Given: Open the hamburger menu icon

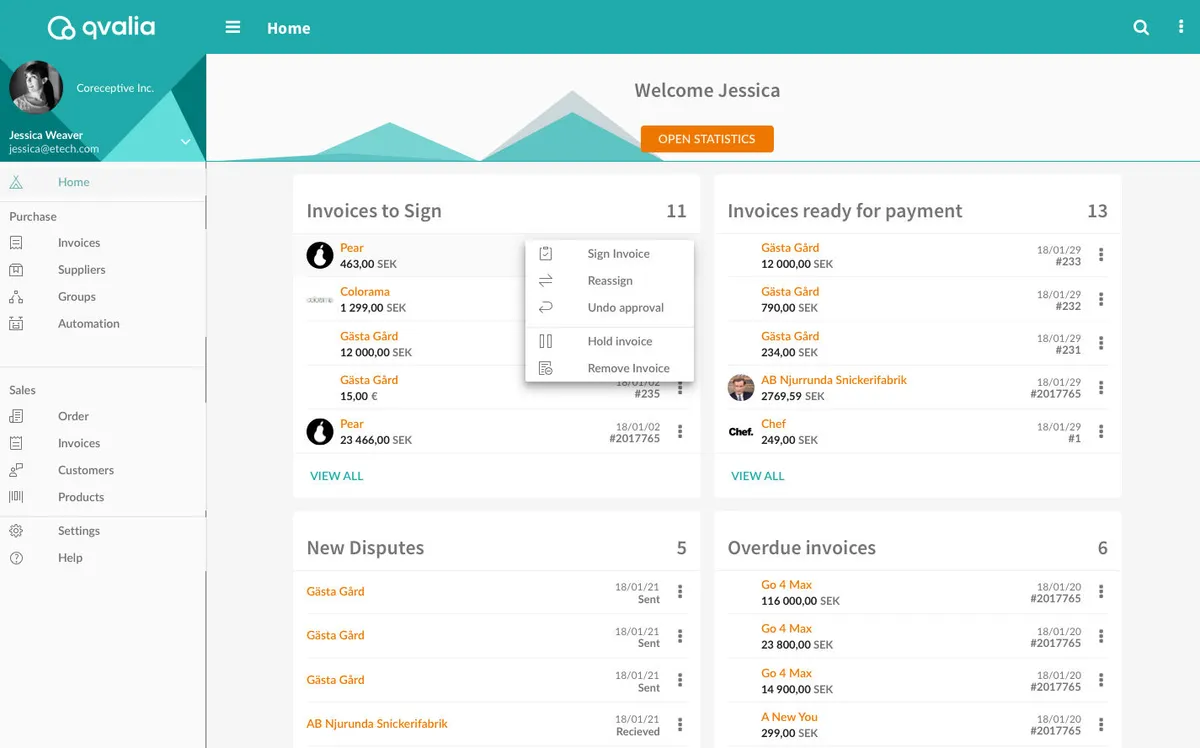Looking at the screenshot, I should tap(233, 27).
